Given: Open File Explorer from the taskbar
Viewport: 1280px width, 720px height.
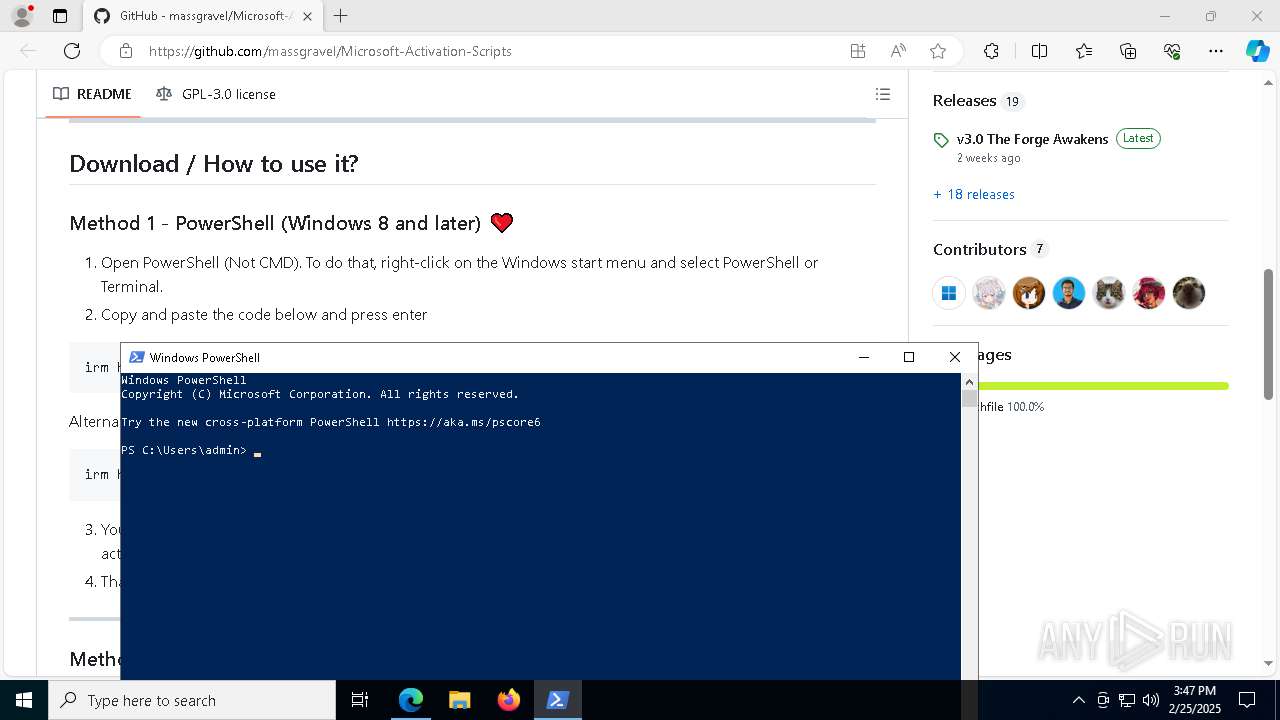Looking at the screenshot, I should [459, 700].
